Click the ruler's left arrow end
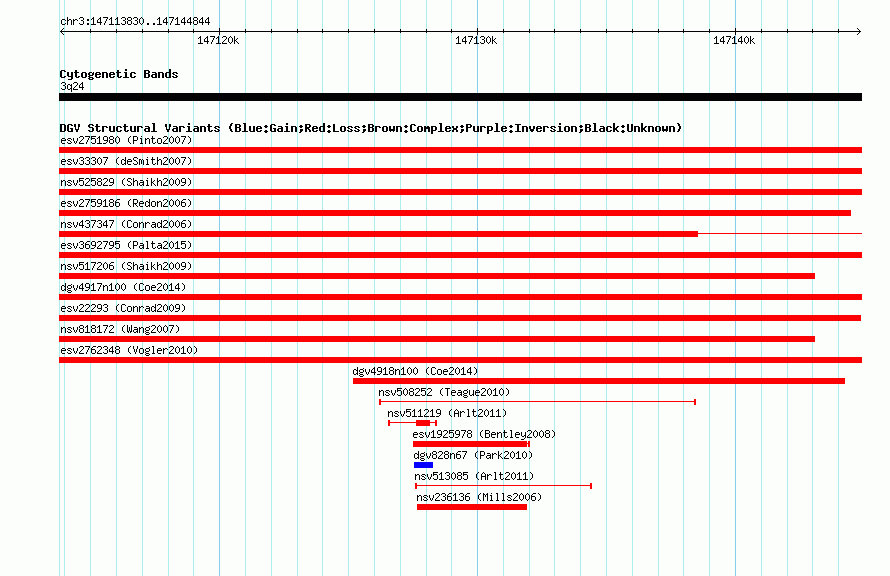This screenshot has height=576, width=890. pyautogui.click(x=62, y=32)
